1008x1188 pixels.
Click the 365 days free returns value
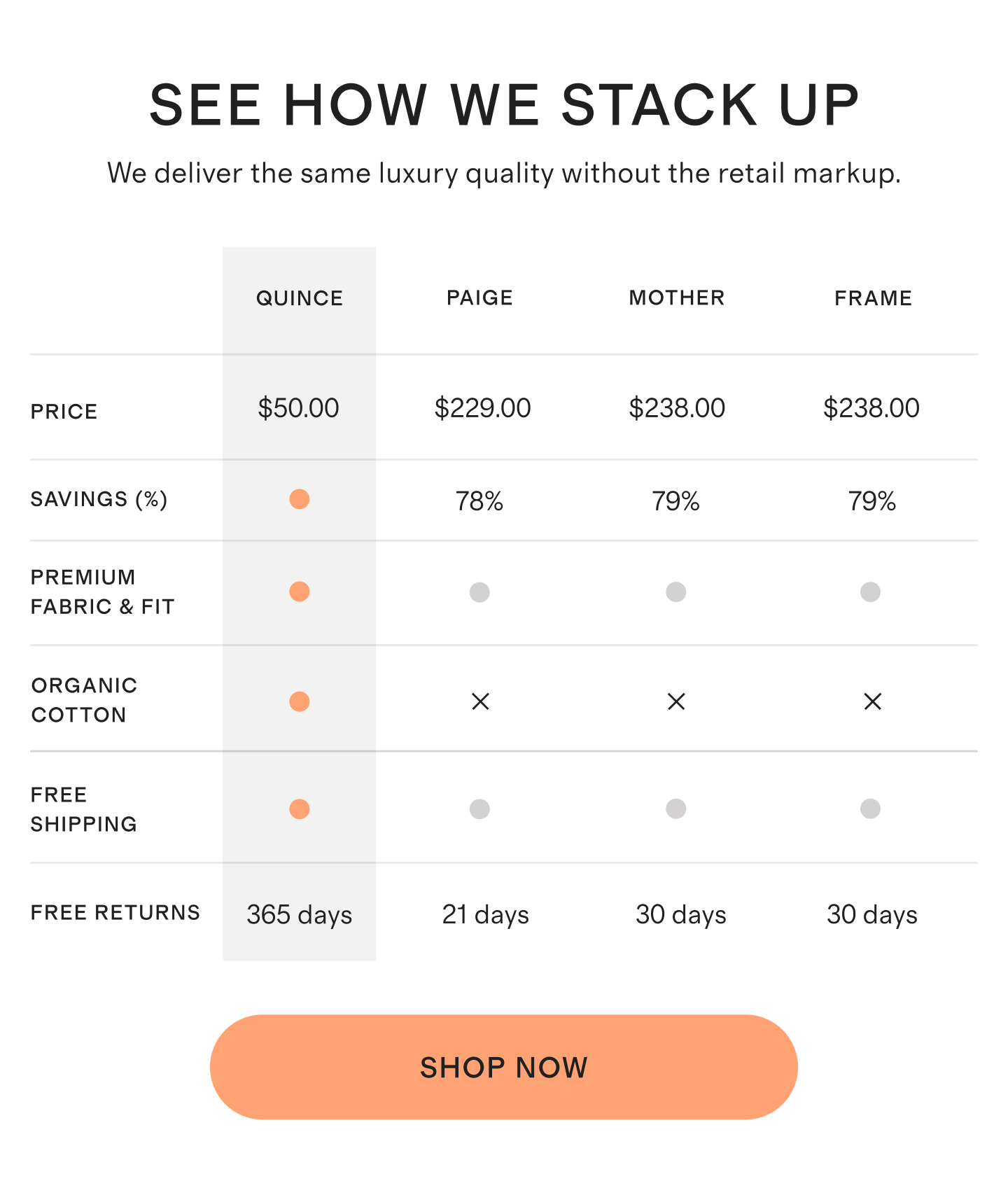coord(299,915)
